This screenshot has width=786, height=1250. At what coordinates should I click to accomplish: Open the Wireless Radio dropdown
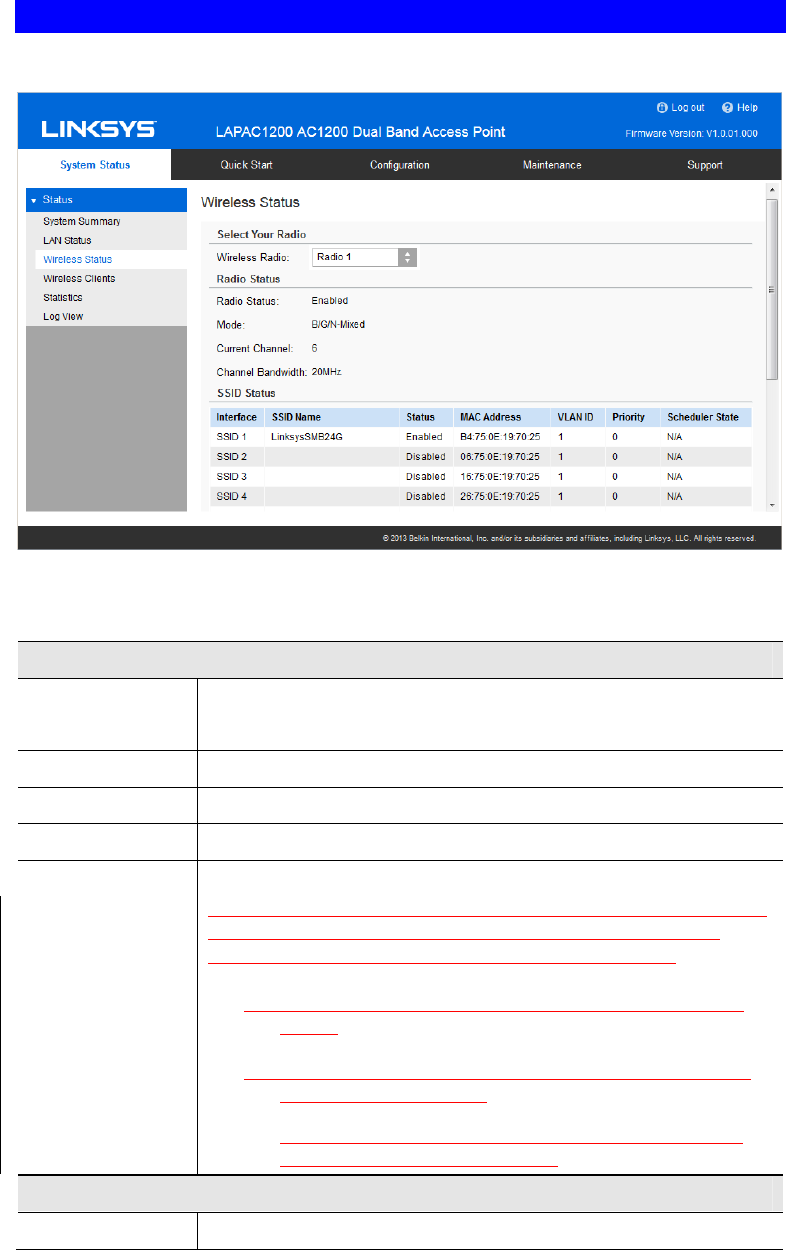(x=363, y=257)
